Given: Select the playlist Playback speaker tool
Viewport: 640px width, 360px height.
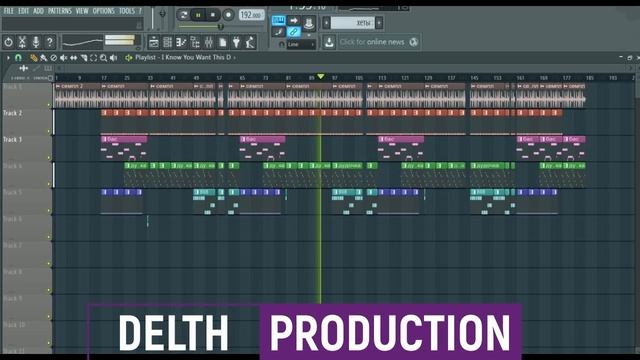Looking at the screenshot, I should pyautogui.click(x=113, y=58).
